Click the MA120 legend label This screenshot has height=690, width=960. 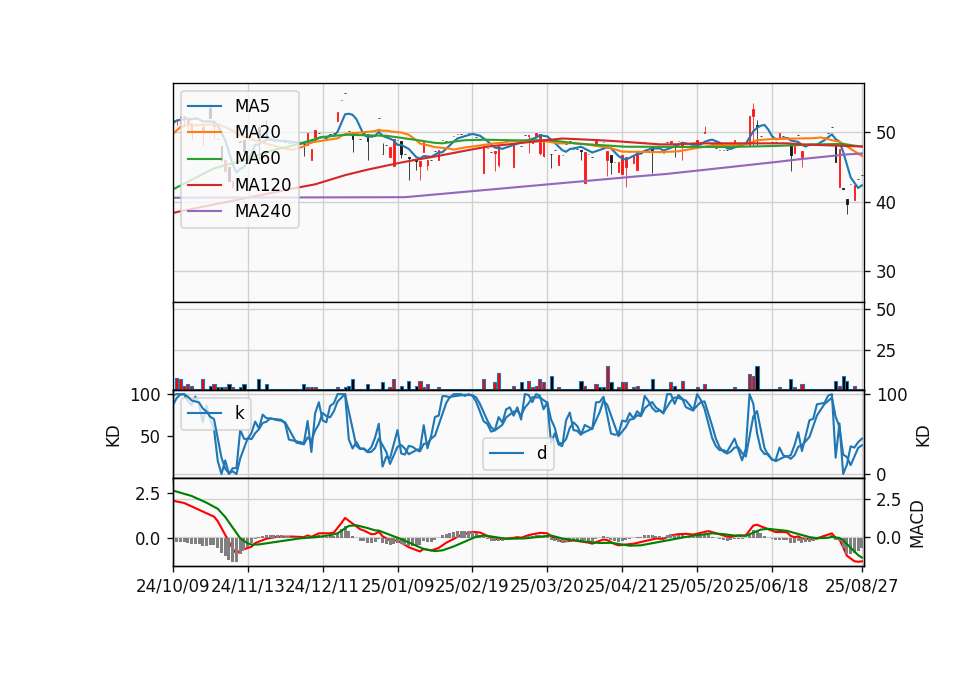pos(263,184)
